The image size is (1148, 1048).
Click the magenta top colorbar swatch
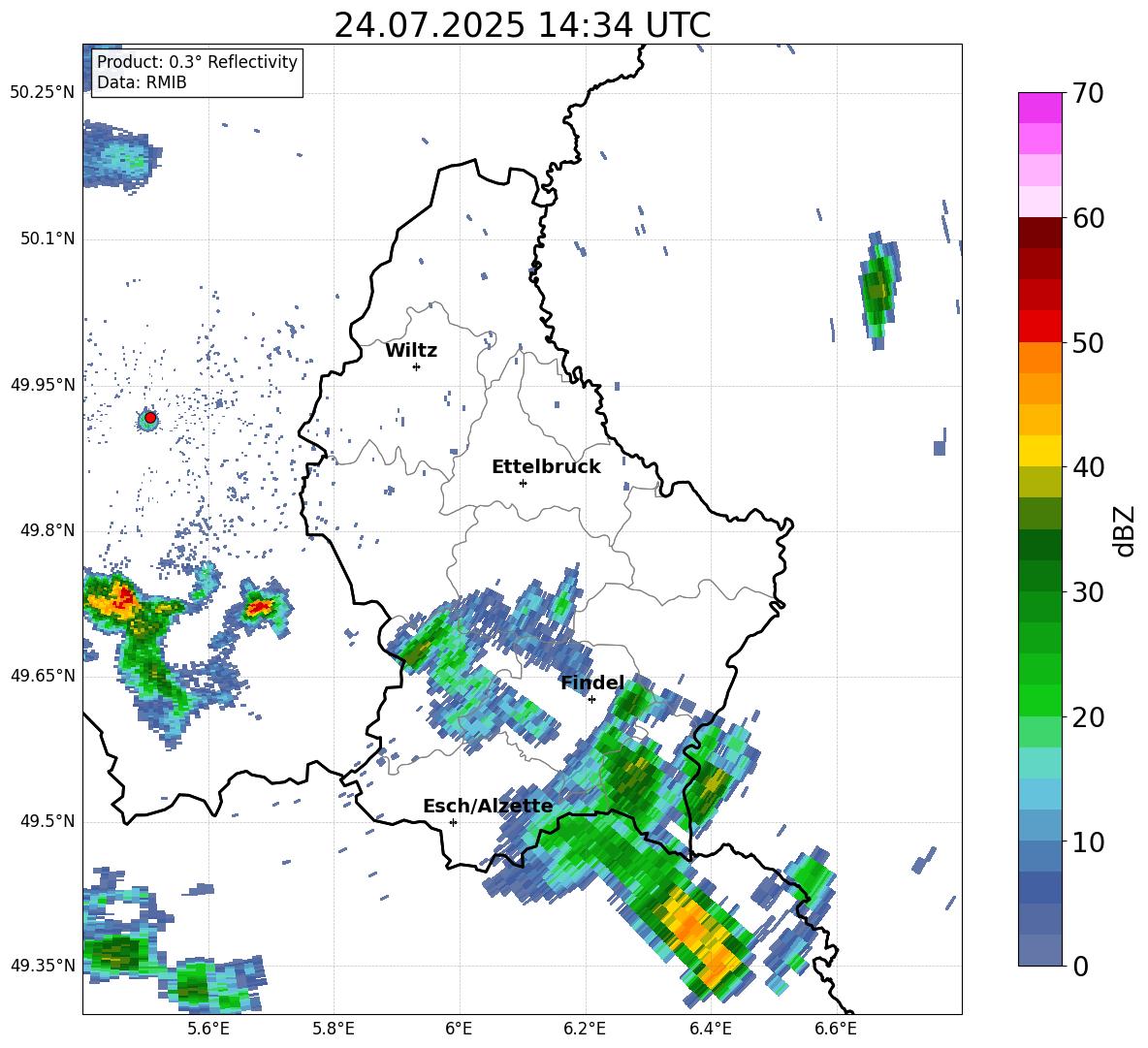pyautogui.click(x=1039, y=108)
